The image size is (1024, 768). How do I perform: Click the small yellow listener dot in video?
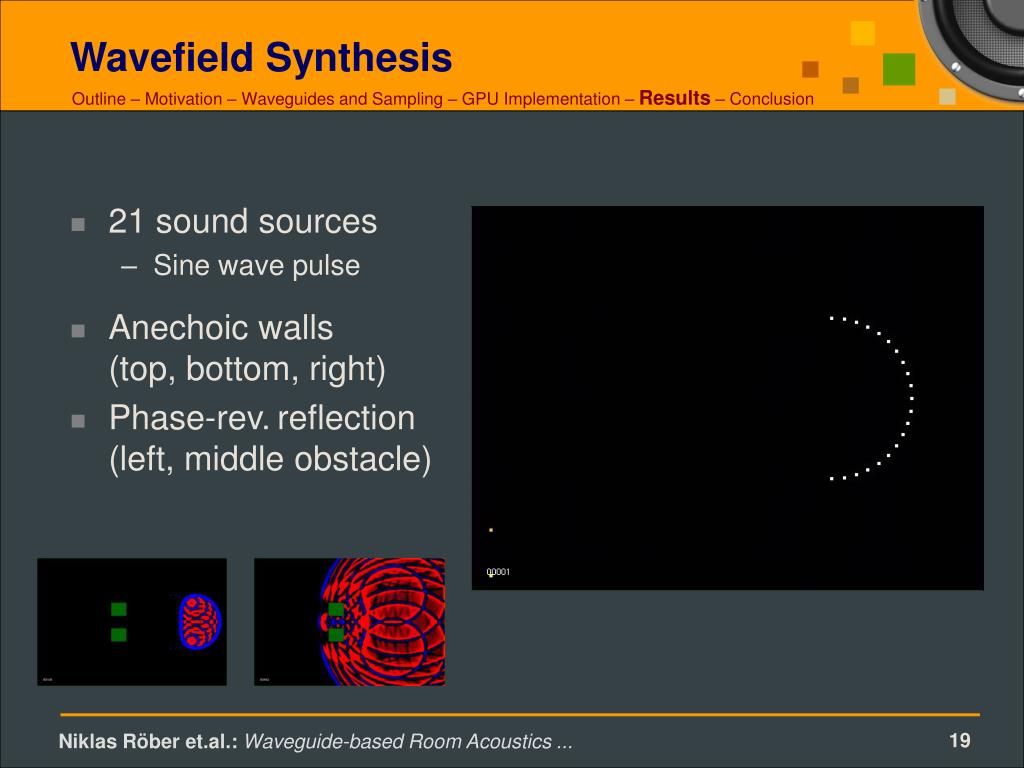click(x=491, y=530)
